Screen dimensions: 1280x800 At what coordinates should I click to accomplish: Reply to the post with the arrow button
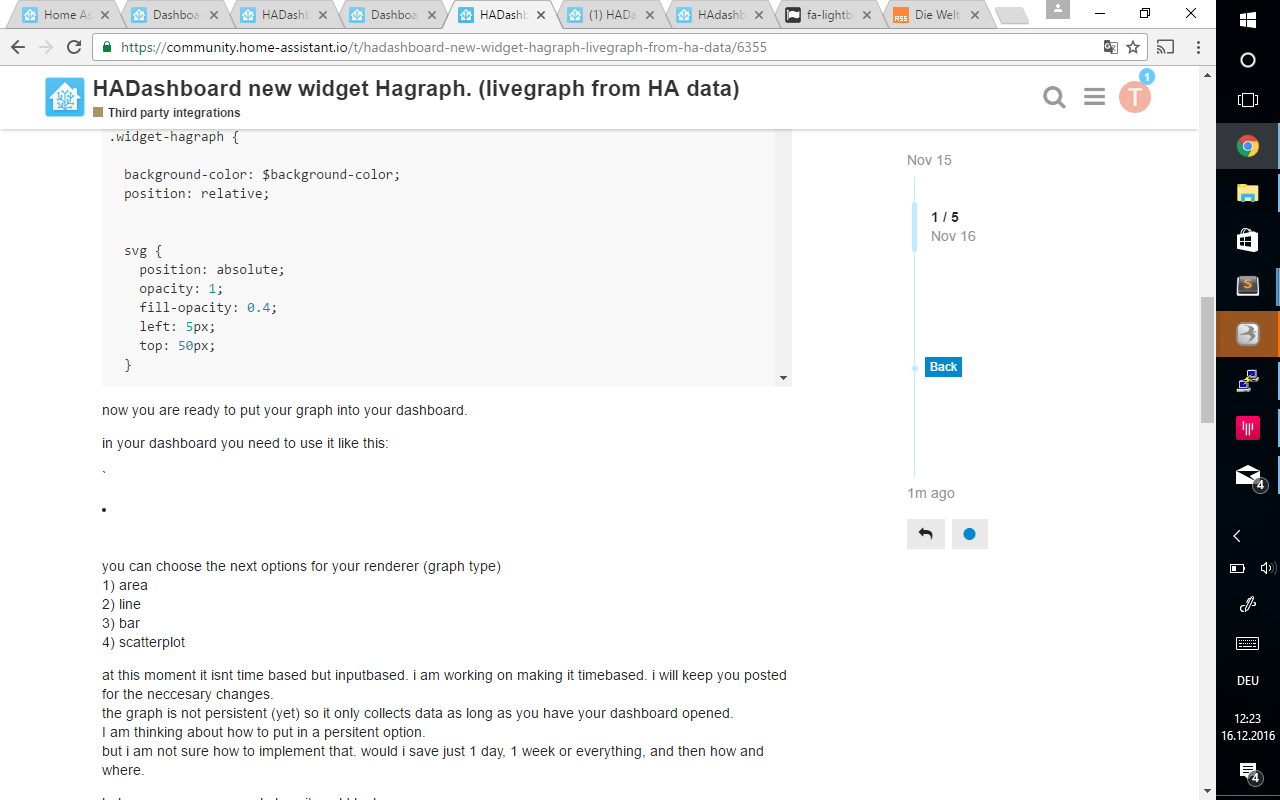pos(925,533)
